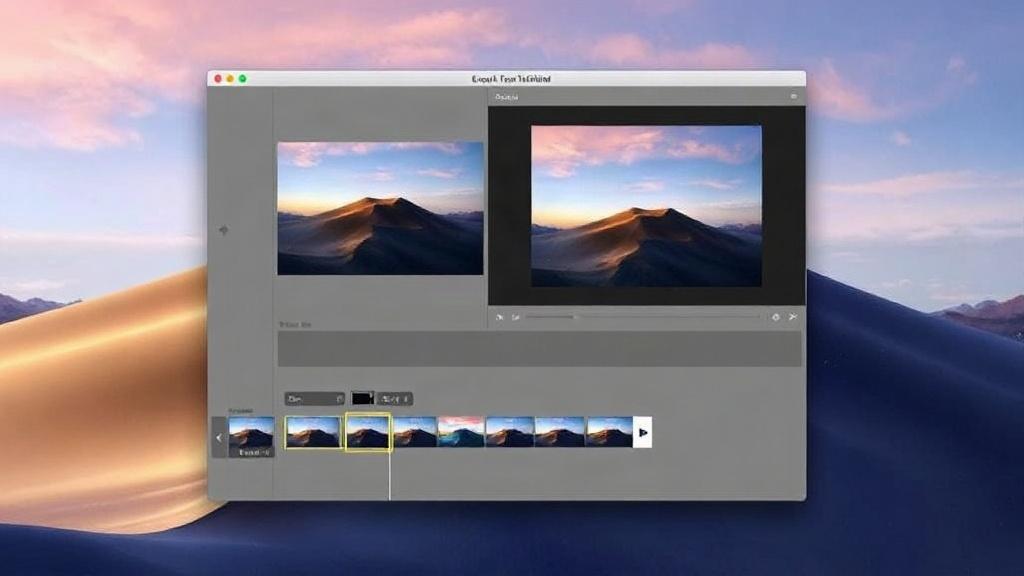Click the white playhead line below the filmstrip
Screen dimensions: 1024x576
390,475
